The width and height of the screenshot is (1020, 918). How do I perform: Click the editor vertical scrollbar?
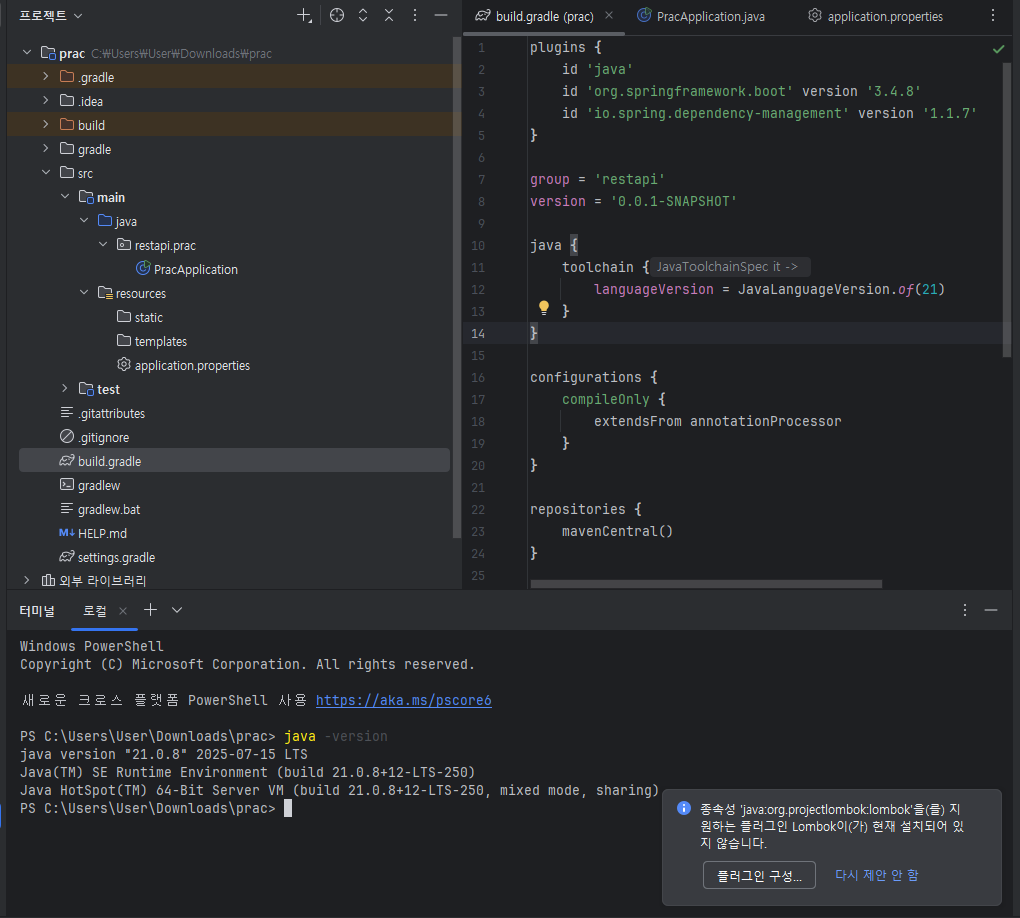click(1007, 209)
